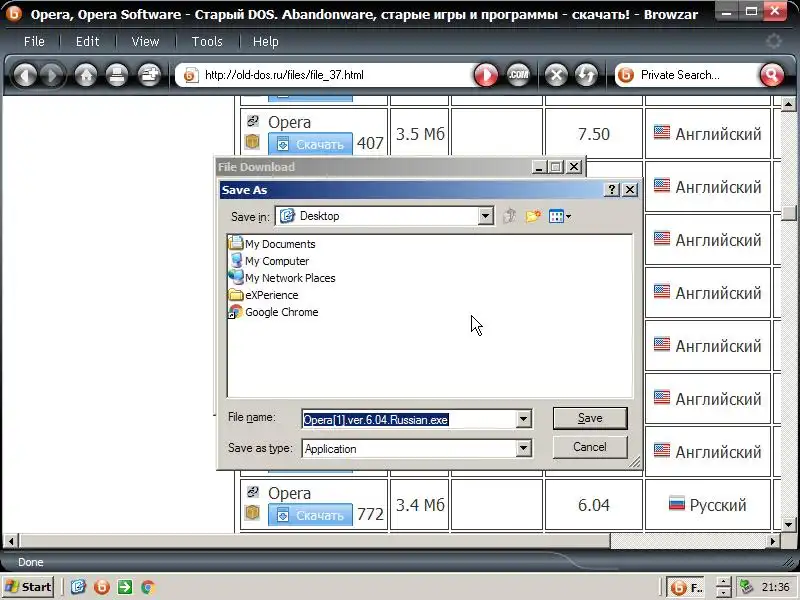The width and height of the screenshot is (800, 600).
Task: Select My Network Places in the list
Action: click(x=283, y=278)
